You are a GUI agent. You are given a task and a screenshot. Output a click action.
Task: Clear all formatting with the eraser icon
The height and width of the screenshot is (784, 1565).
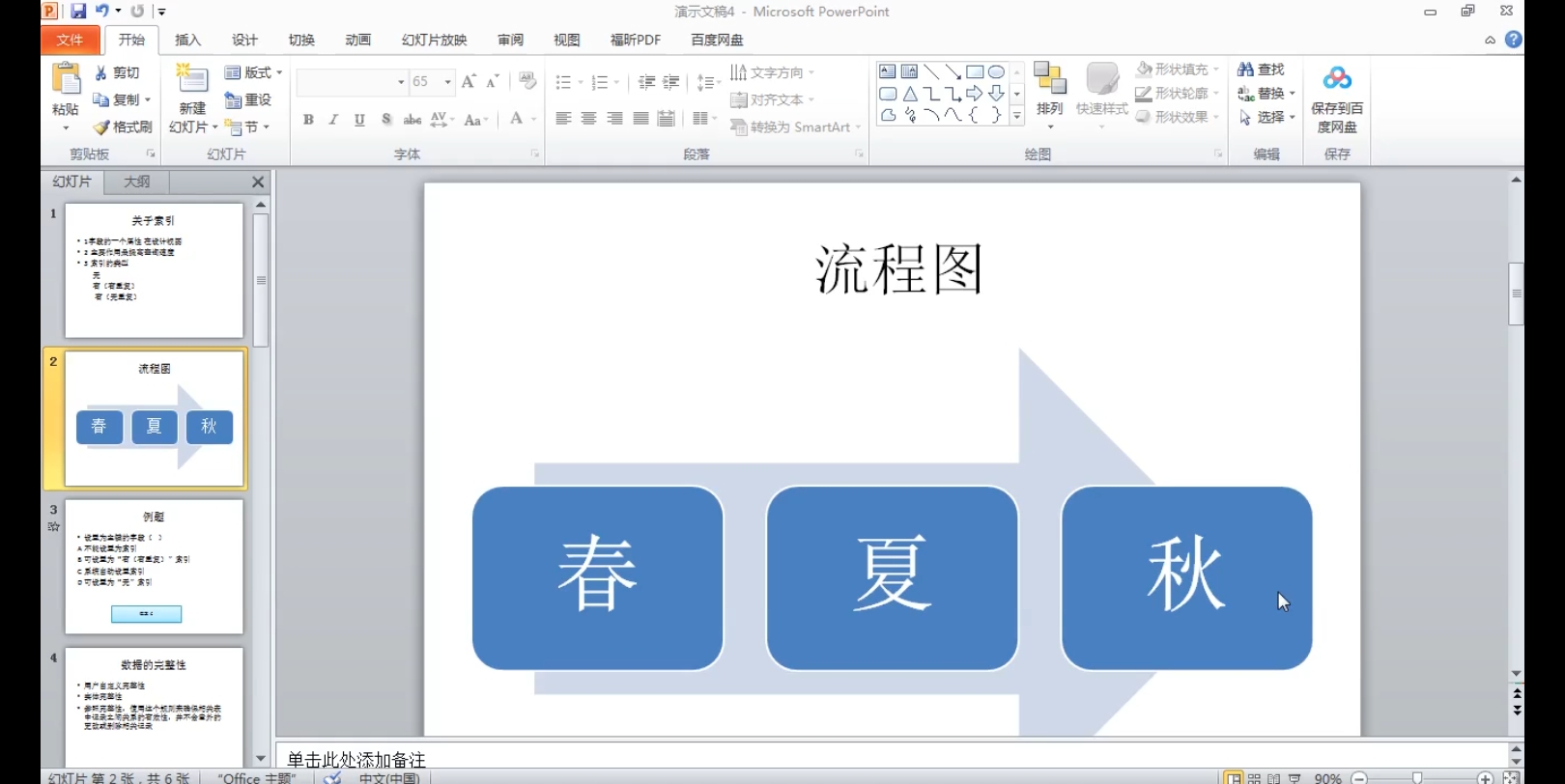tap(527, 81)
